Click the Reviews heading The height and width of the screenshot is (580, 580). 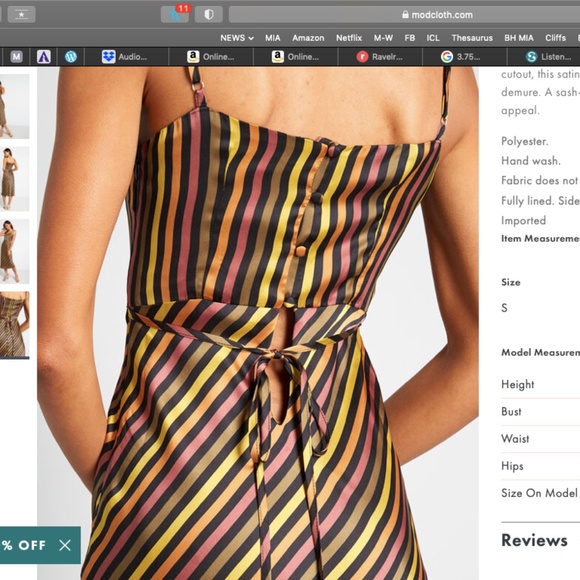(534, 540)
